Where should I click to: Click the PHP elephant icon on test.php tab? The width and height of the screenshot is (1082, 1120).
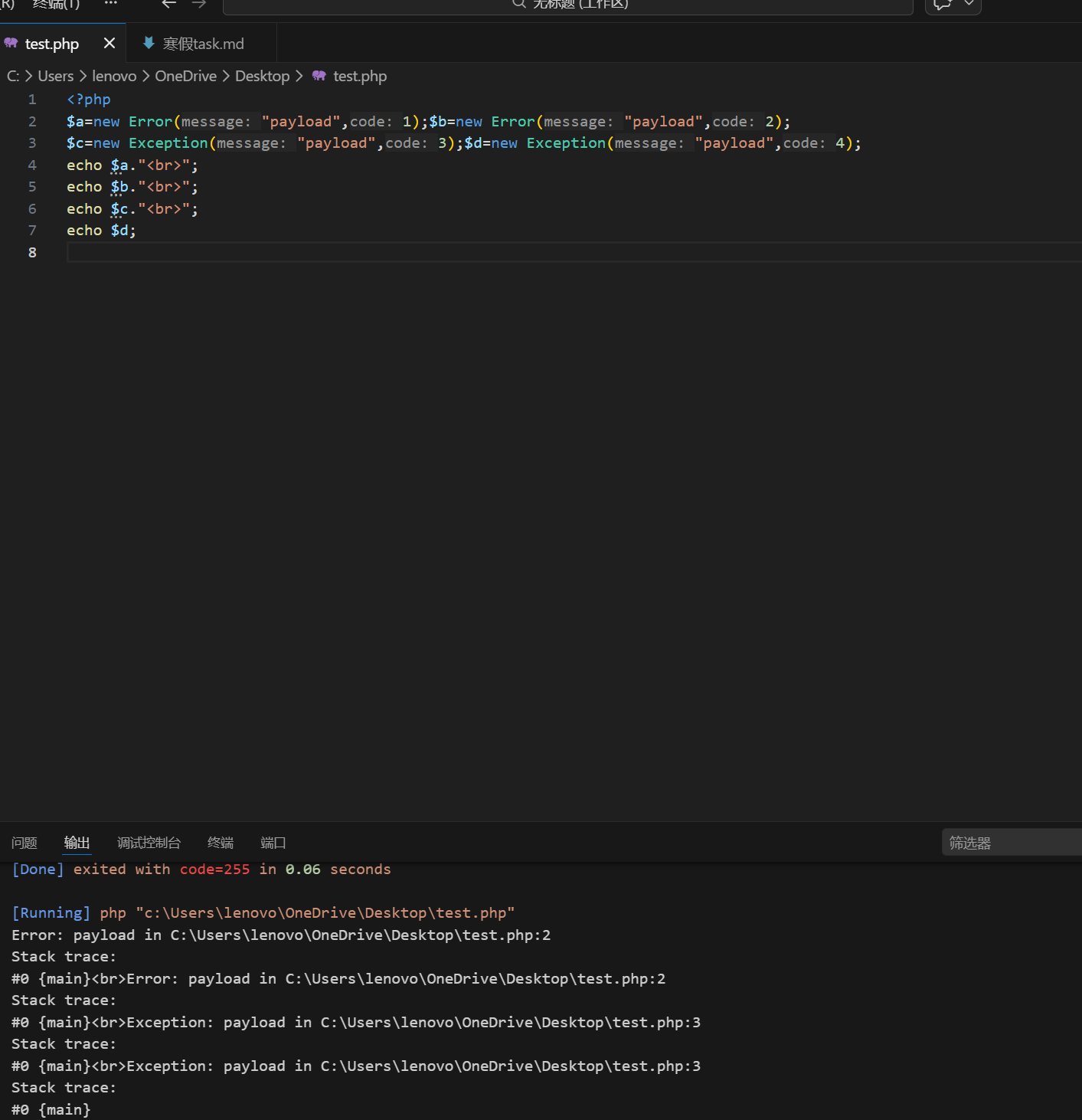point(11,44)
